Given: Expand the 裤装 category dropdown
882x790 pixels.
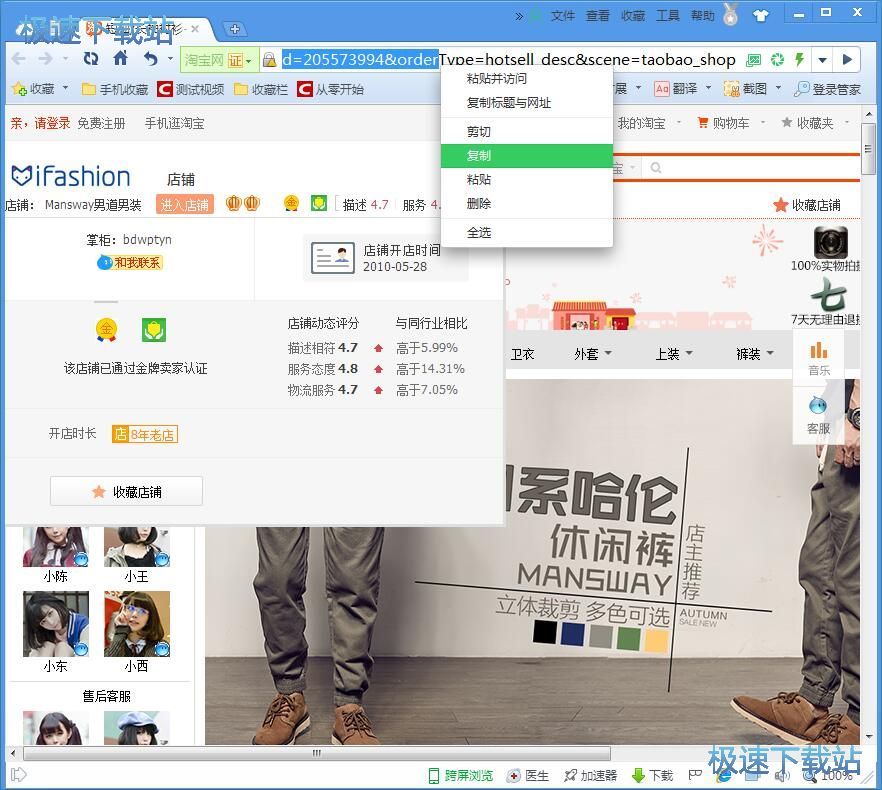Looking at the screenshot, I should pos(754,354).
